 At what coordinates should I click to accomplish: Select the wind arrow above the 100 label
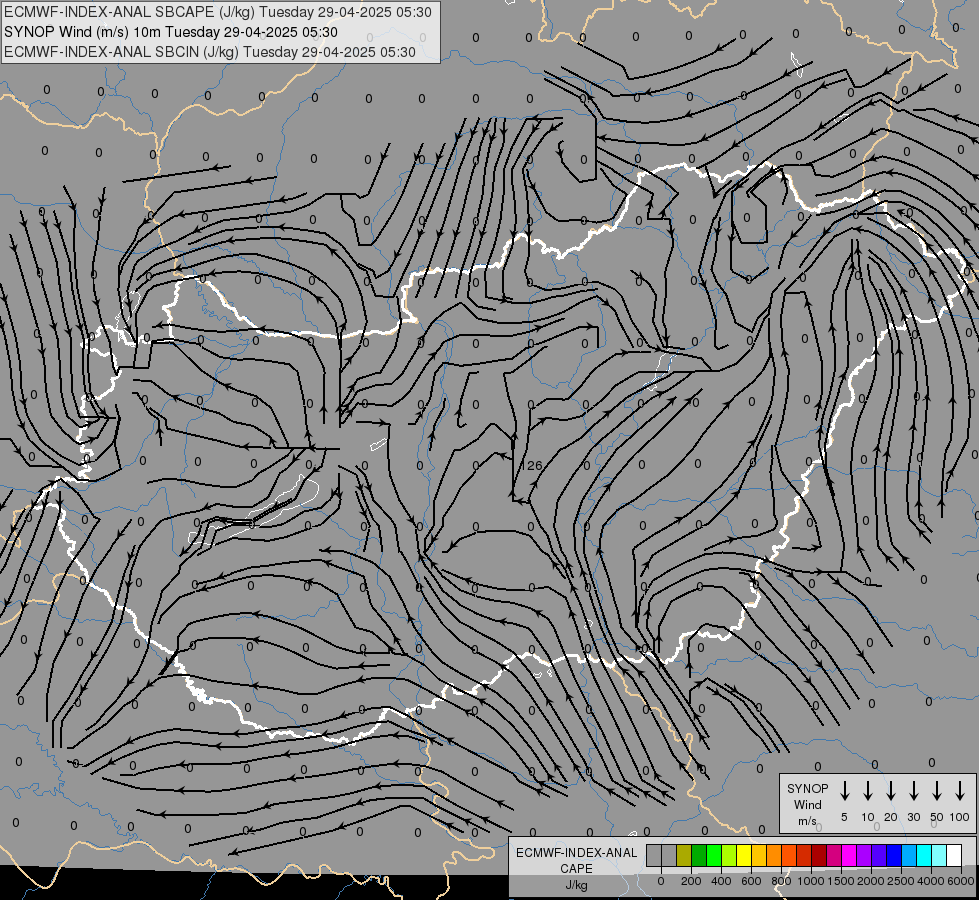click(x=960, y=791)
